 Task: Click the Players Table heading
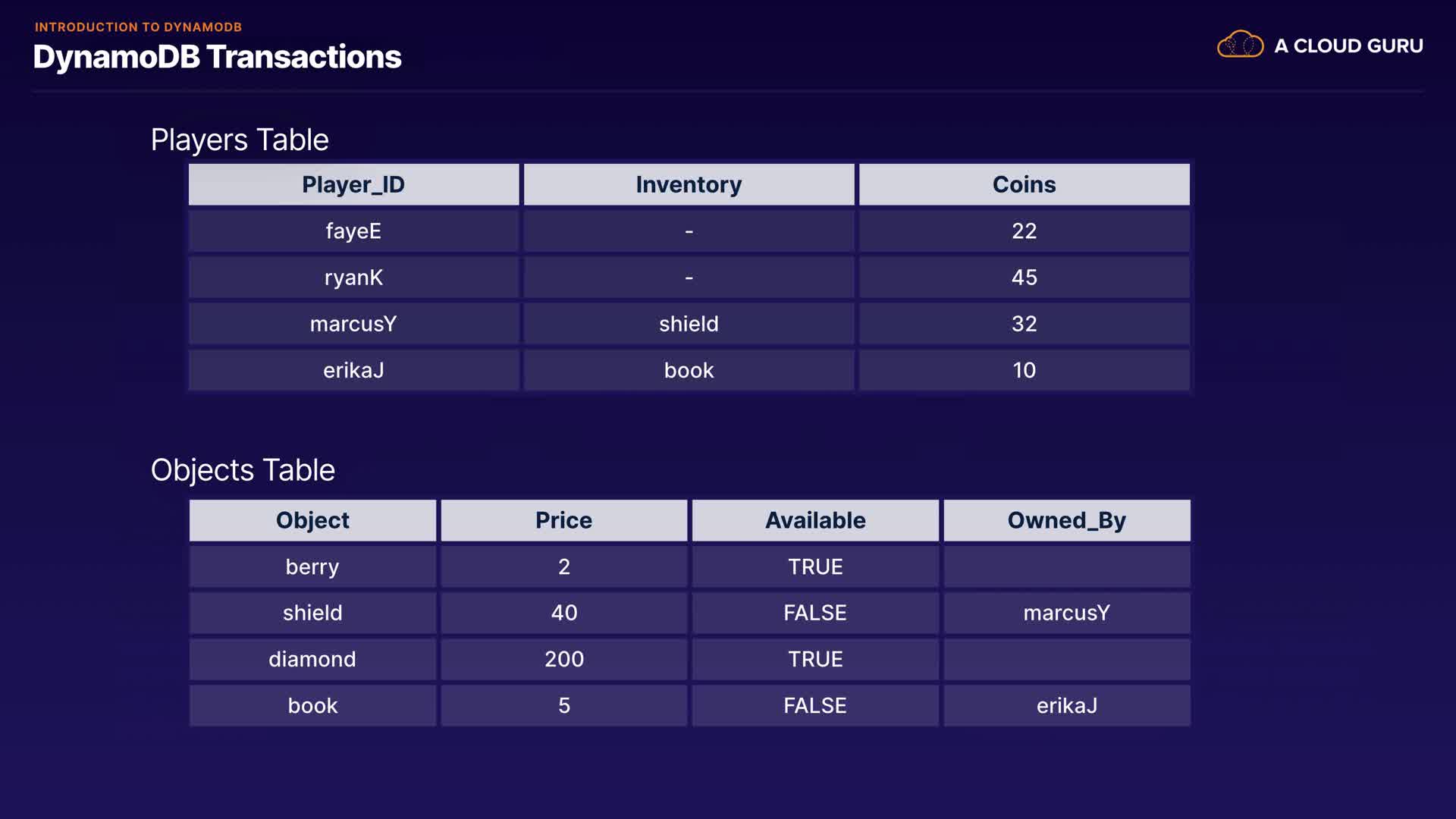pyautogui.click(x=240, y=140)
